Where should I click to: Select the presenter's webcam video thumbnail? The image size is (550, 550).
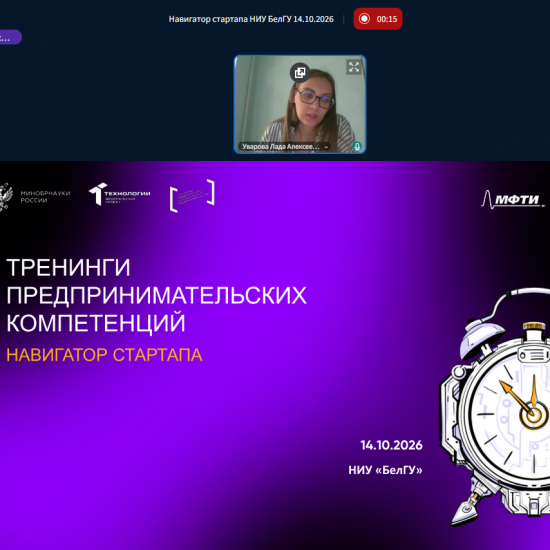coord(300,104)
